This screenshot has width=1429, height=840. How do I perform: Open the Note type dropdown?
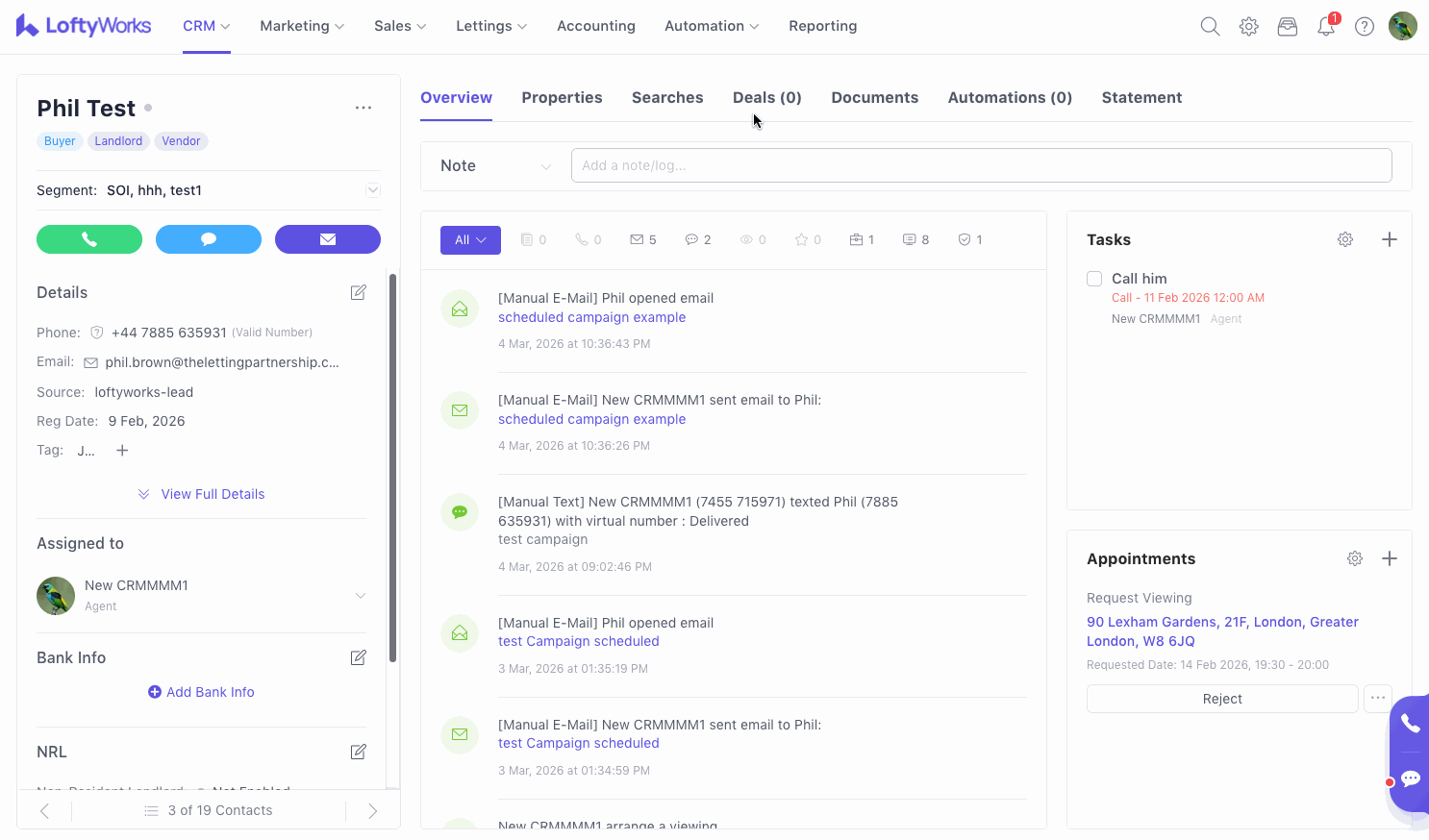[495, 166]
